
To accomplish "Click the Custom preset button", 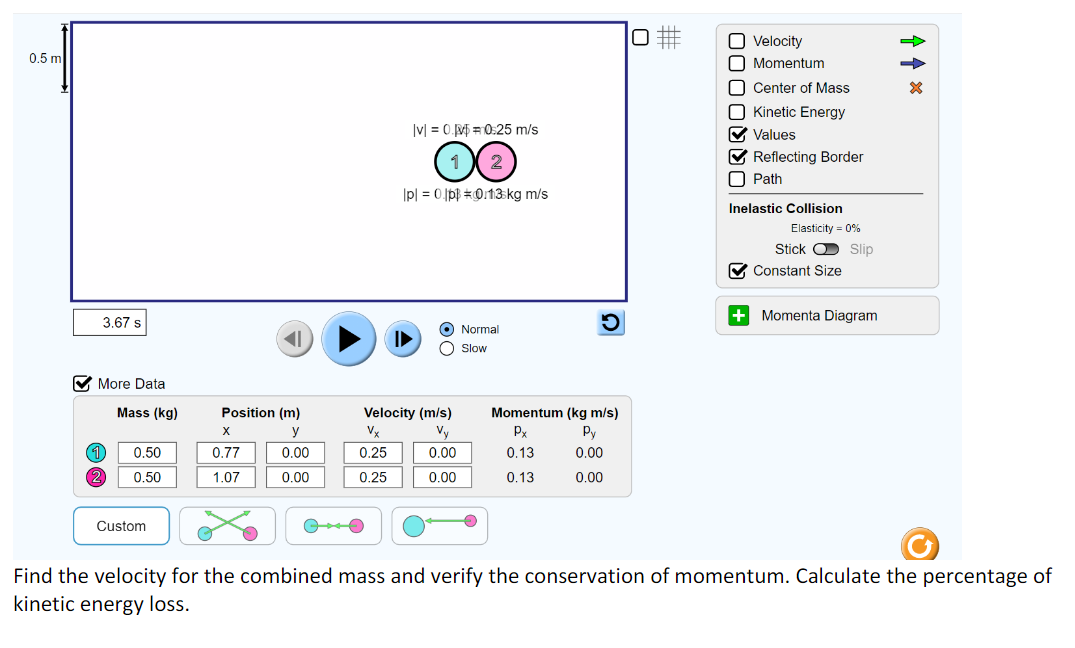I will [x=121, y=525].
